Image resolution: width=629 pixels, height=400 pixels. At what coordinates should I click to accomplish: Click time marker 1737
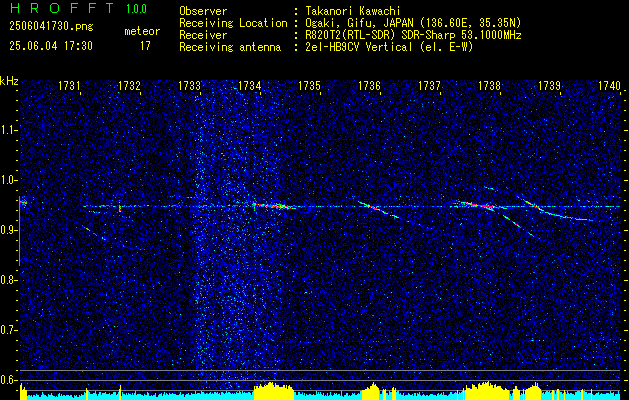429,85
